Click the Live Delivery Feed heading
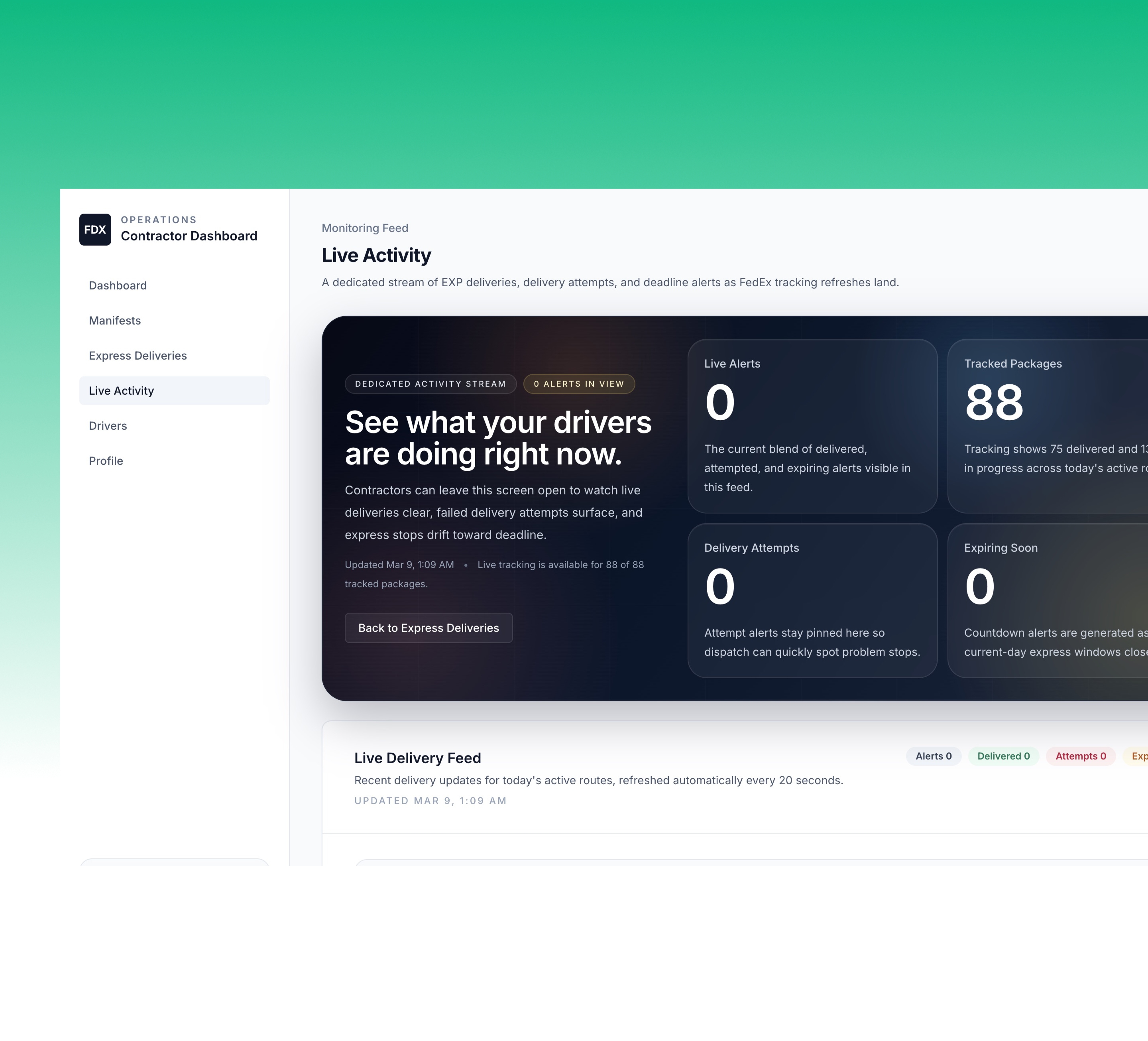Image resolution: width=1148 pixels, height=1041 pixels. 417,758
